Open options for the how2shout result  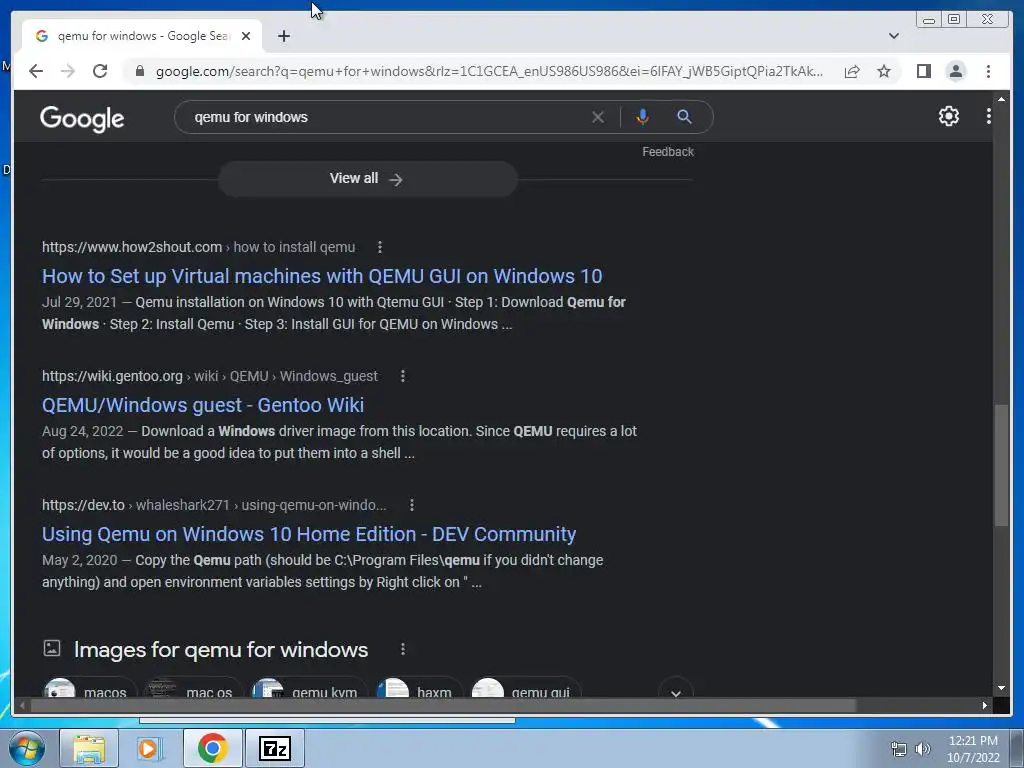379,247
